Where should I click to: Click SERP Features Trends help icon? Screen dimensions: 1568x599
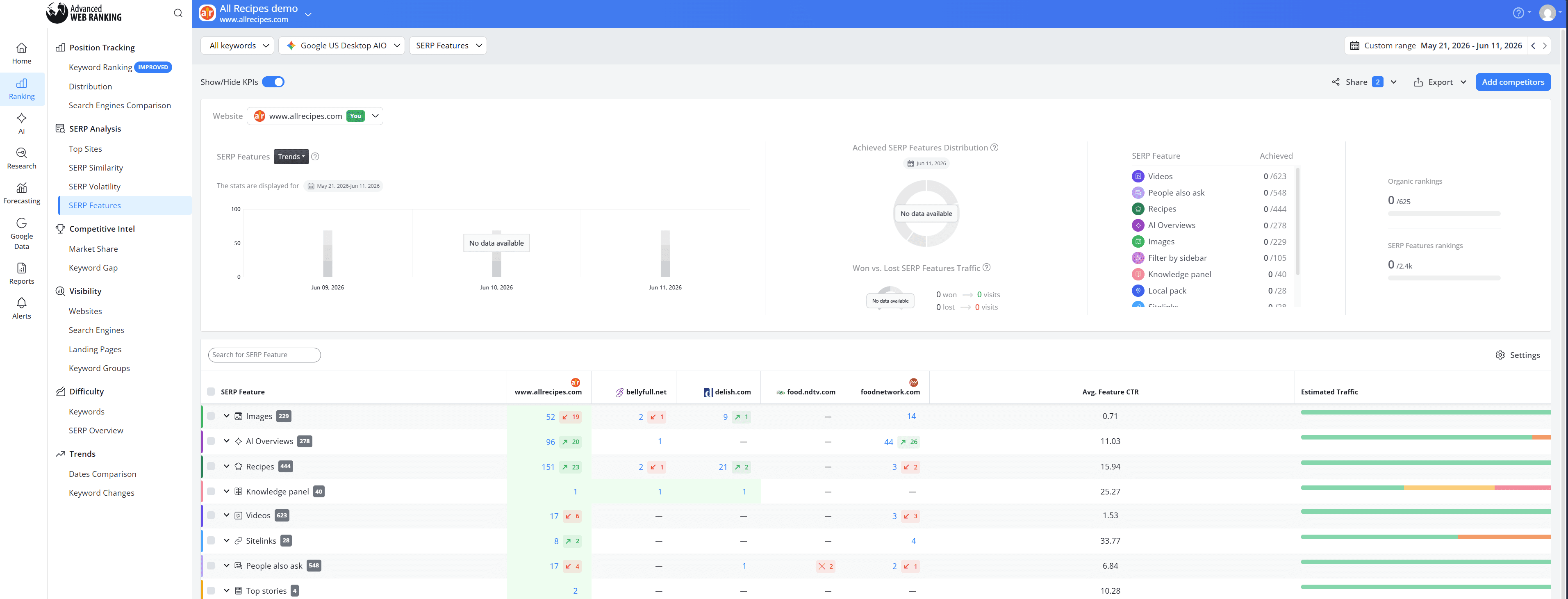coord(315,157)
